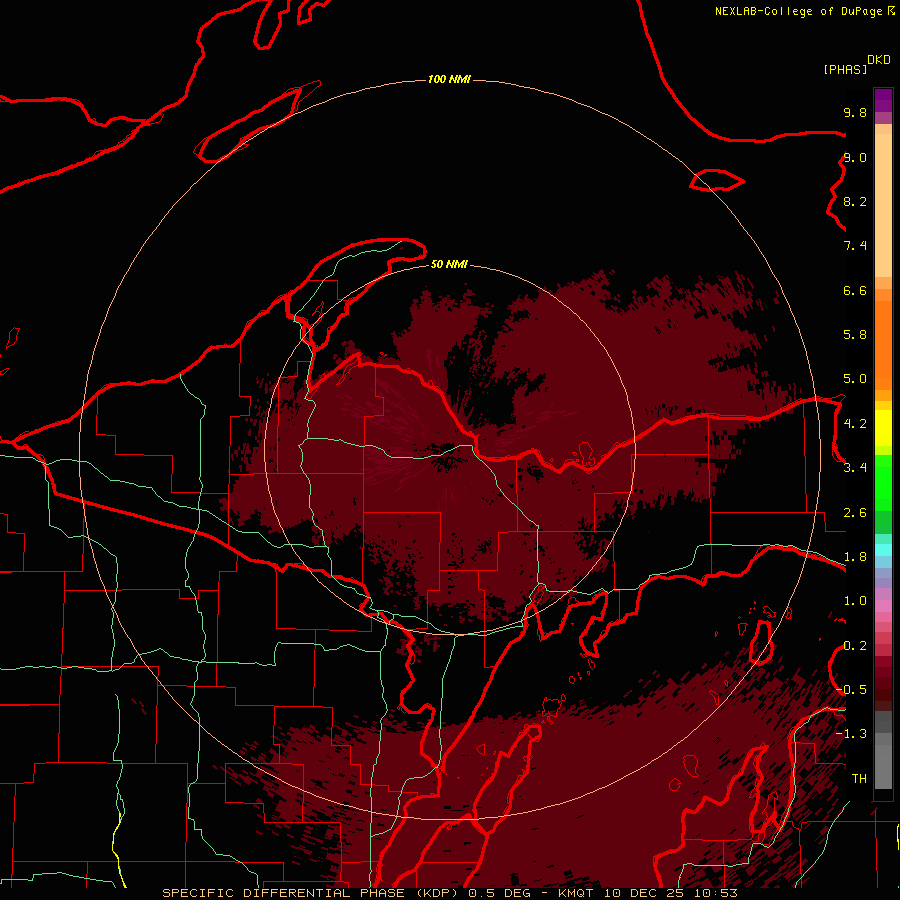Click the 10:53 timestamp text
This screenshot has width=900, height=900.
715,893
